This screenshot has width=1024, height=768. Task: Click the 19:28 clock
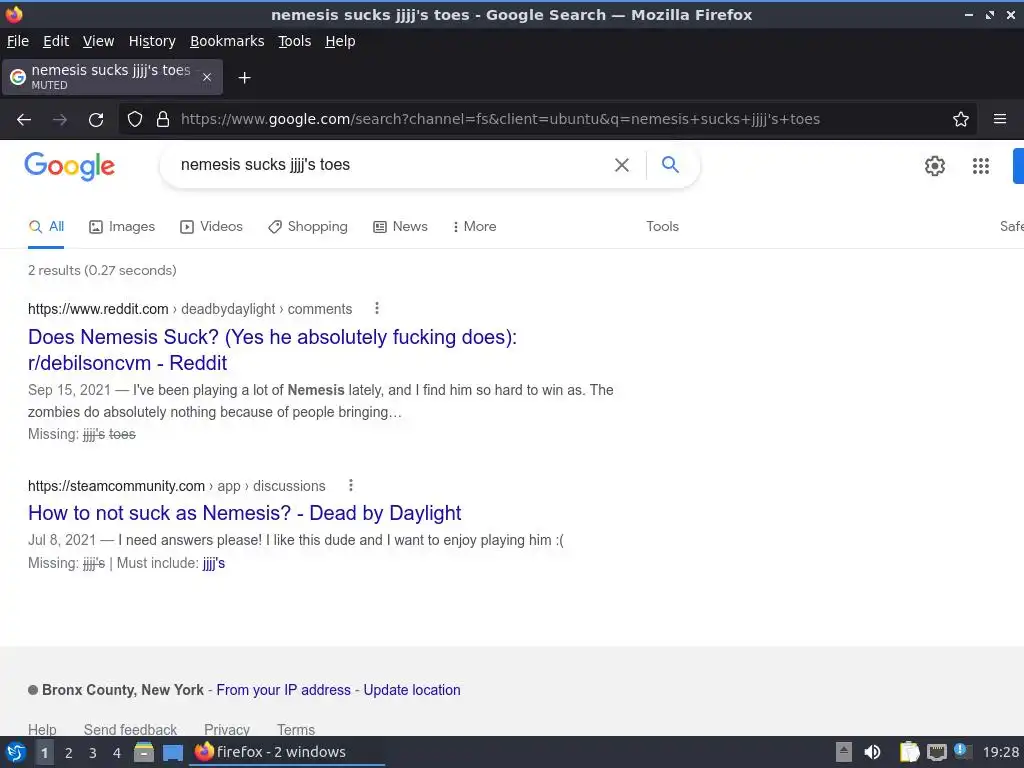[1000, 752]
